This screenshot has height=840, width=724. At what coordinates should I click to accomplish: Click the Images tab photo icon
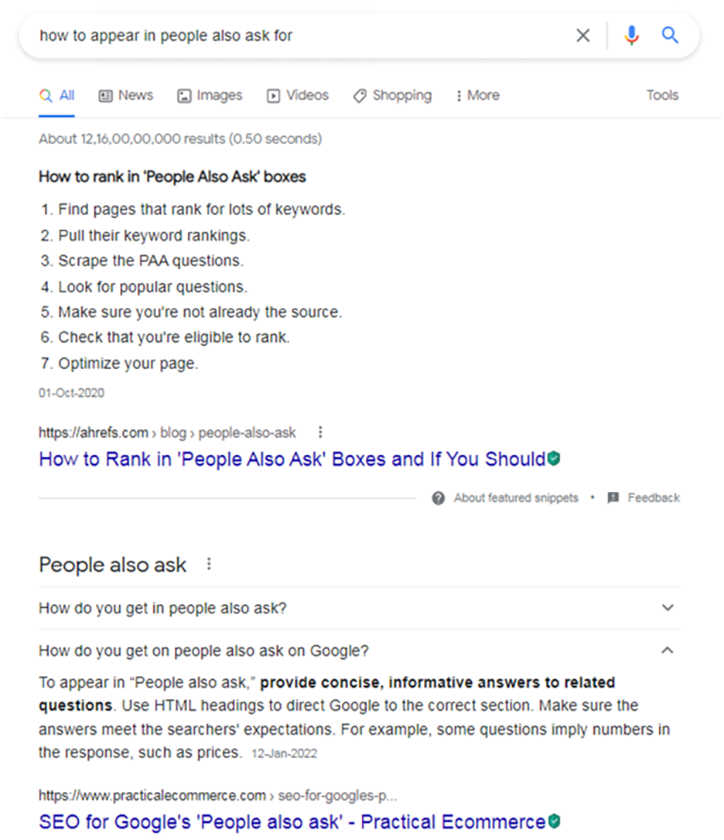point(183,95)
